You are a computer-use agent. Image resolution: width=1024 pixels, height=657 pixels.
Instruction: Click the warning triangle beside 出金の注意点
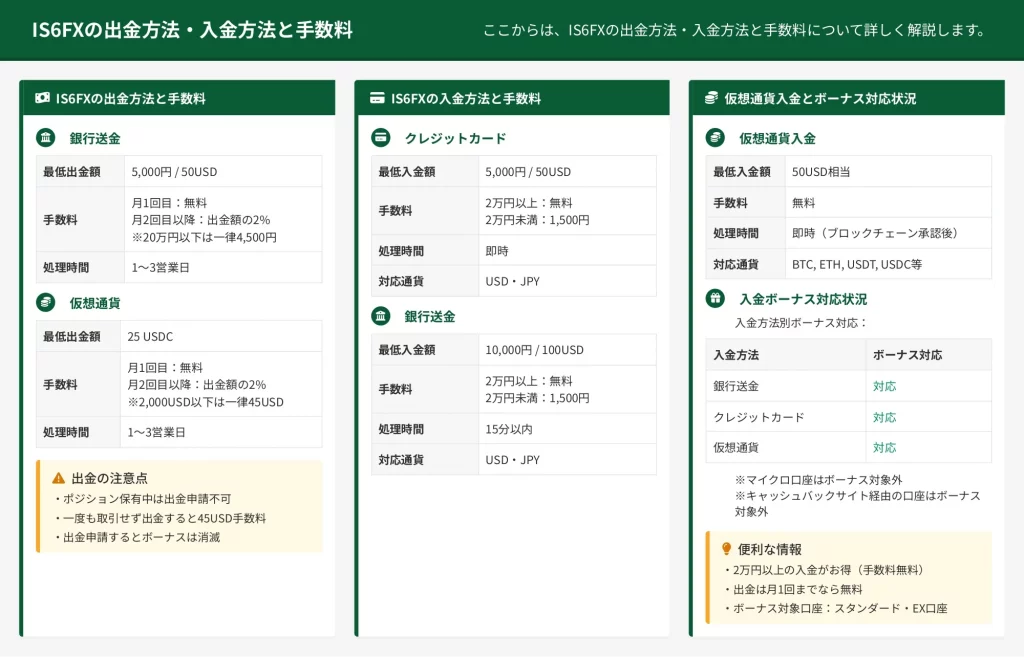click(x=58, y=478)
